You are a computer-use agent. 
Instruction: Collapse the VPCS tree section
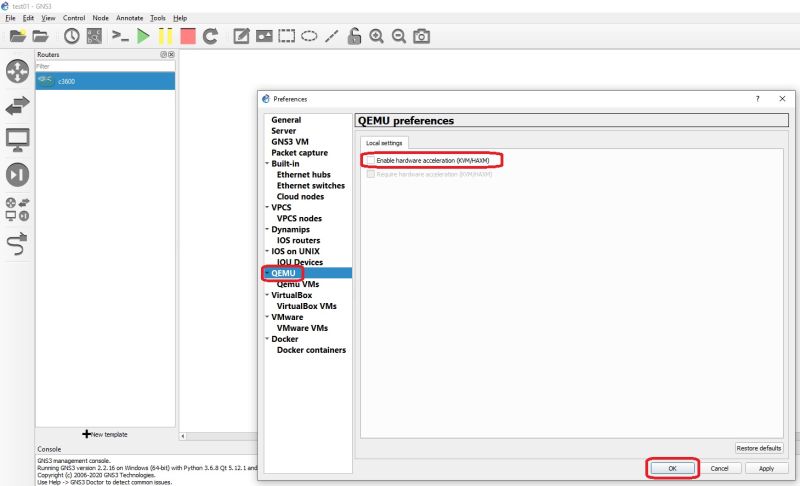[x=267, y=207]
